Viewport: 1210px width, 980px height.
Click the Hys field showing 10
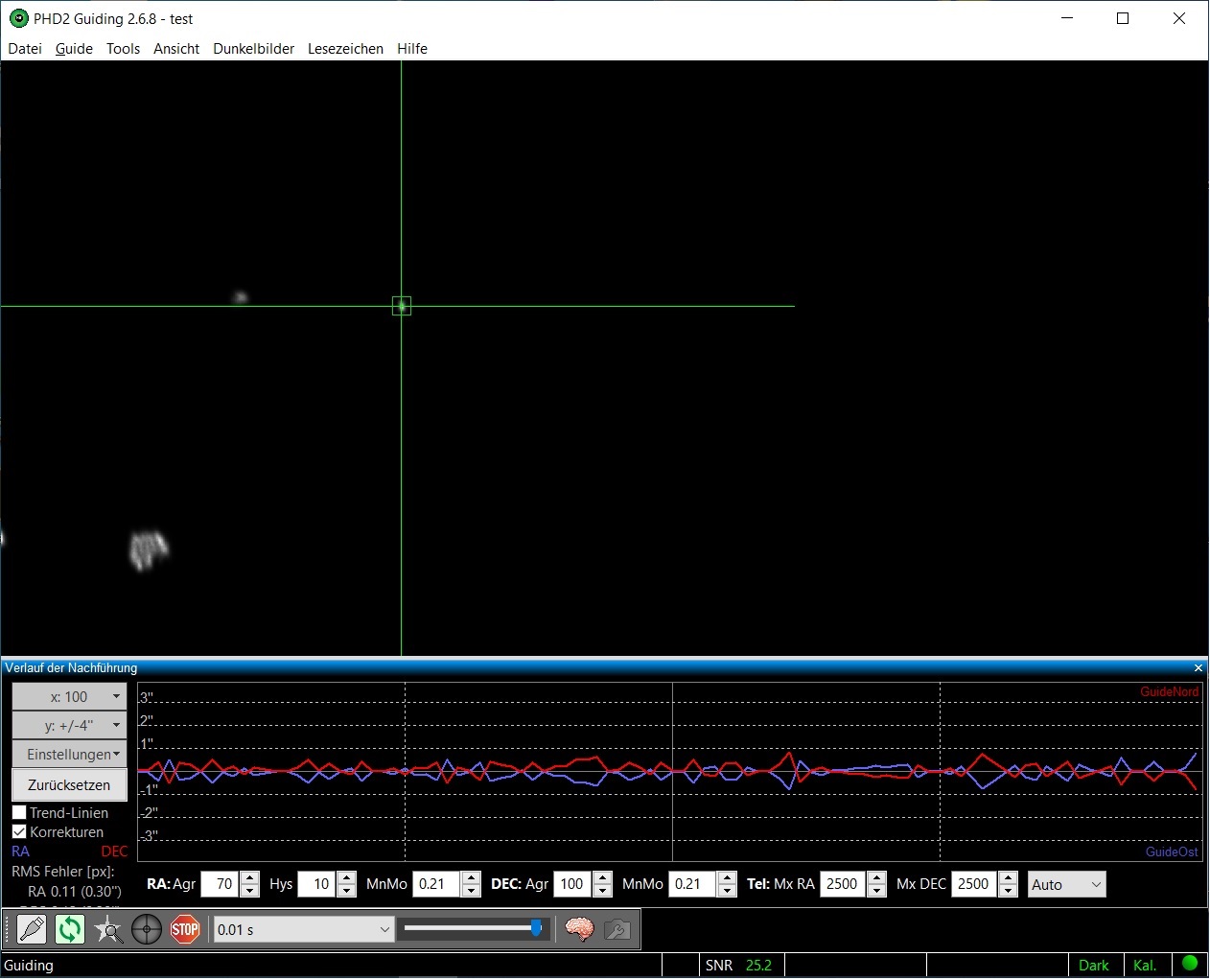coord(318,884)
